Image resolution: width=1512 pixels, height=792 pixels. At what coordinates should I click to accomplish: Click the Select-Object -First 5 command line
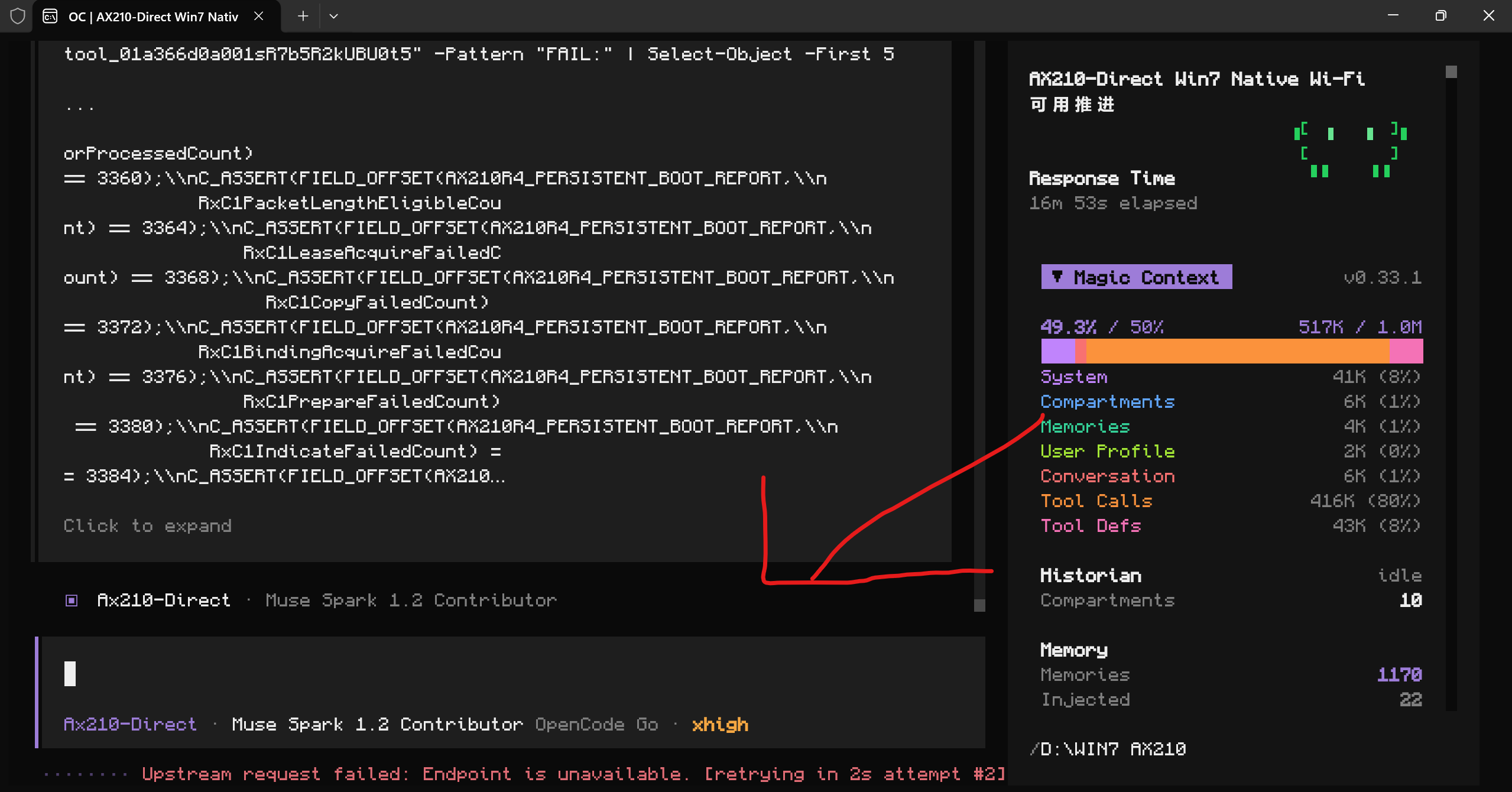tap(479, 54)
